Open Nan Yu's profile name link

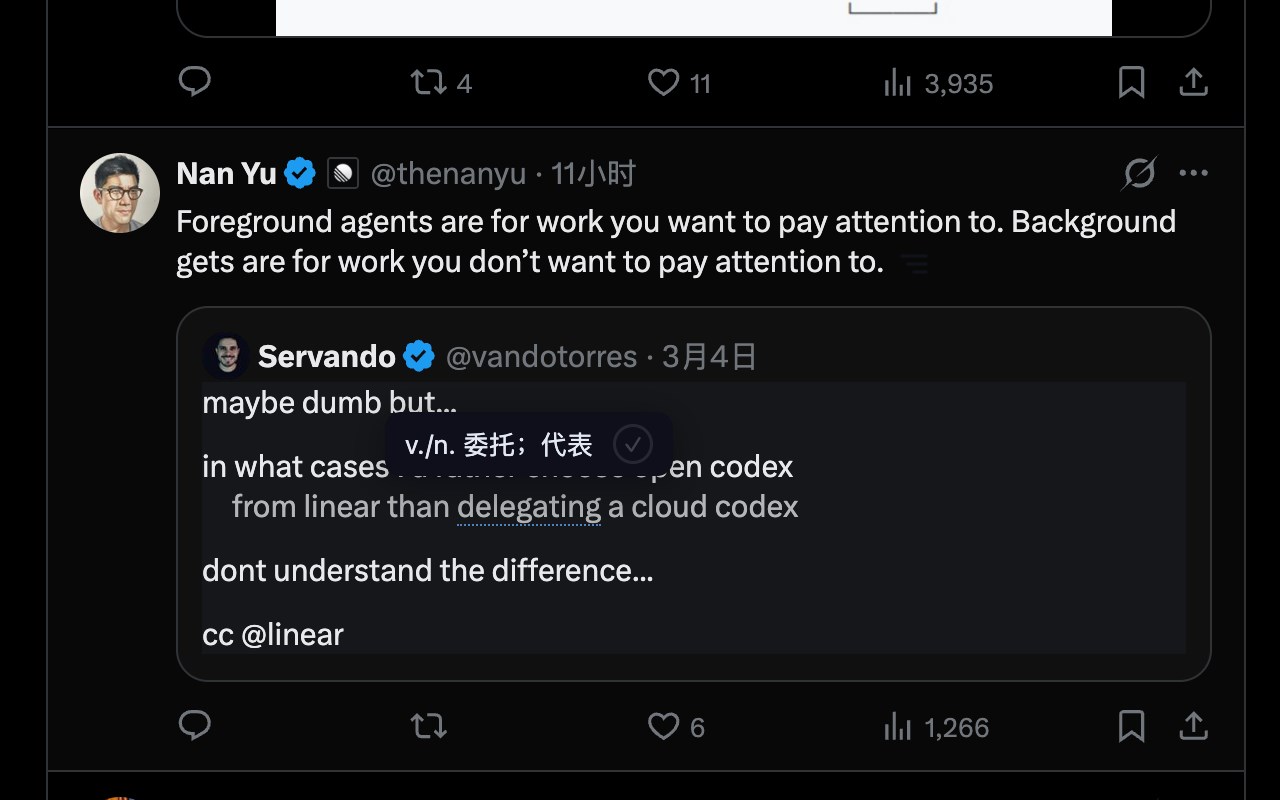(x=226, y=174)
